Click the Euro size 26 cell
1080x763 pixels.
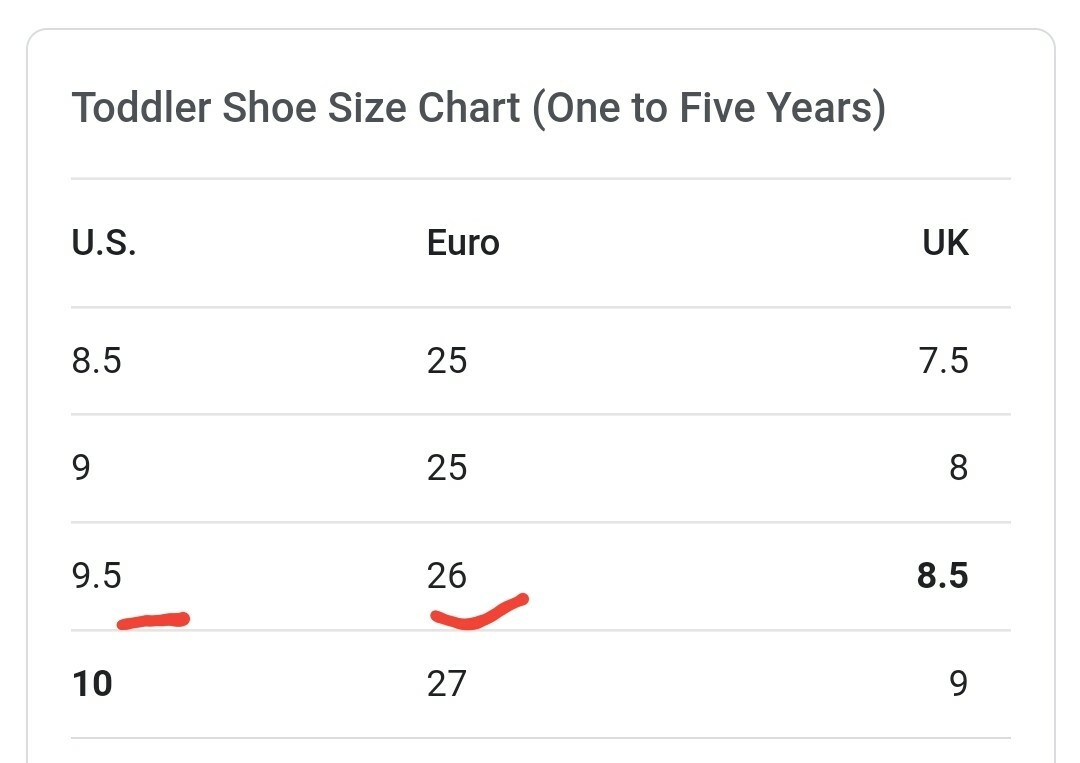click(x=447, y=576)
